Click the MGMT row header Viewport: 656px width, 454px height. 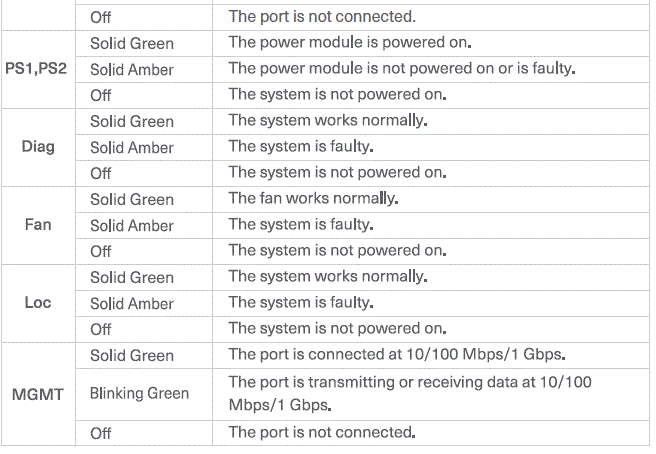click(x=38, y=394)
